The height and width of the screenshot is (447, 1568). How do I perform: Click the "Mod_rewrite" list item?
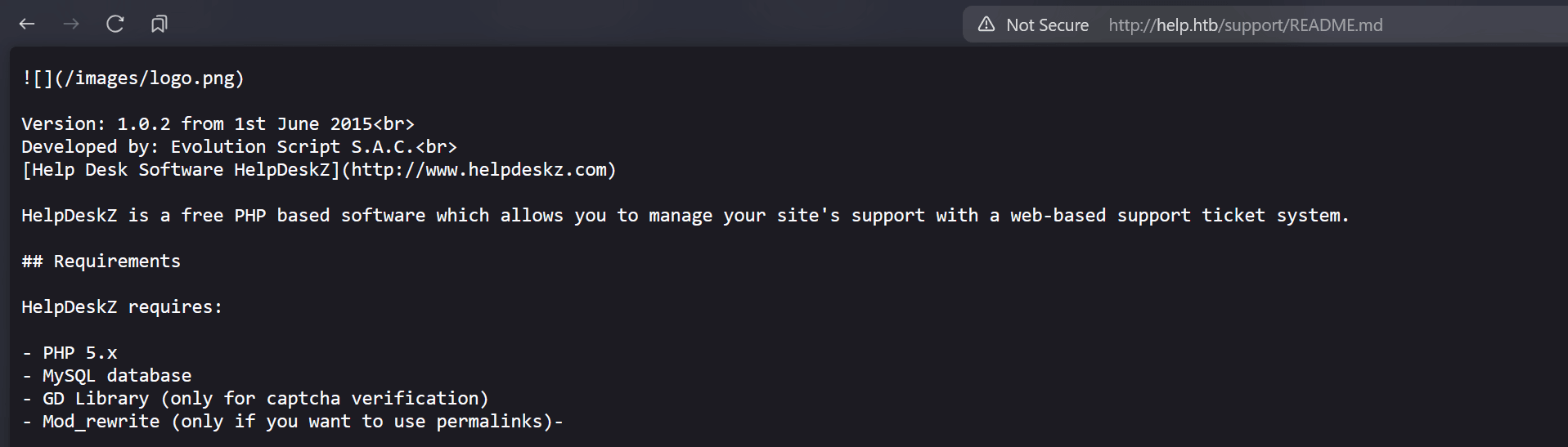[101, 422]
